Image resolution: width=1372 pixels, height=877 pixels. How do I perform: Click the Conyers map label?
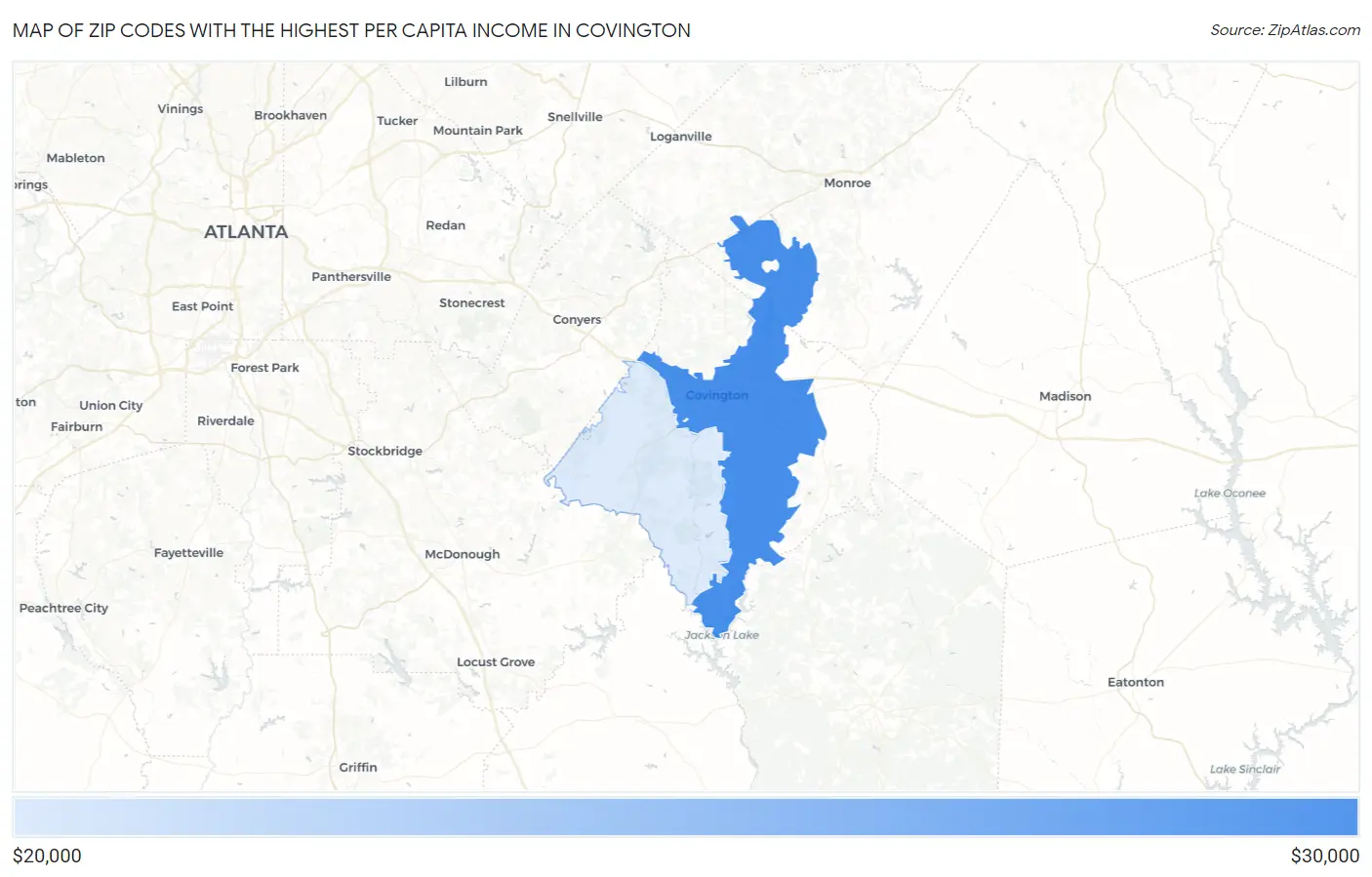pyautogui.click(x=577, y=319)
